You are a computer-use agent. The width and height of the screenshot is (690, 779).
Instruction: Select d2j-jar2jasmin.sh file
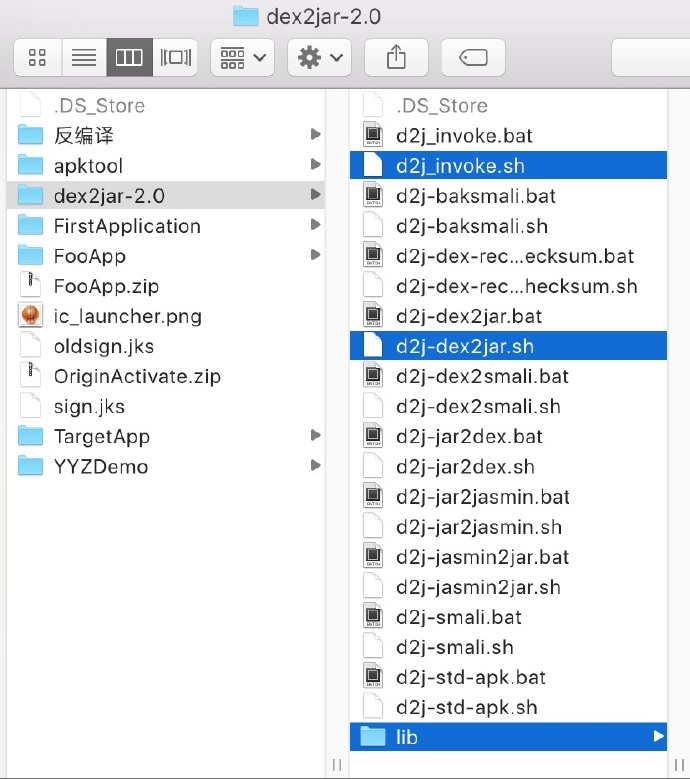tap(508, 527)
